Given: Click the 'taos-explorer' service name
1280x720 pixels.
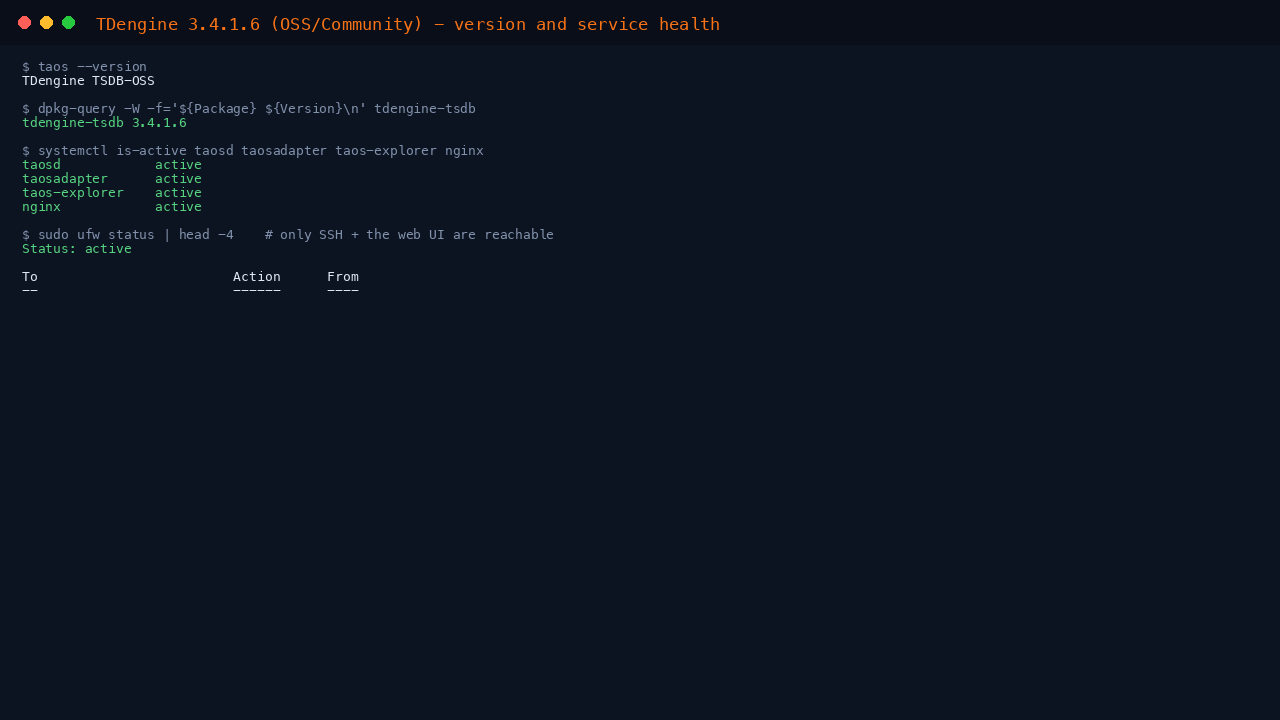Looking at the screenshot, I should pyautogui.click(x=73, y=193).
